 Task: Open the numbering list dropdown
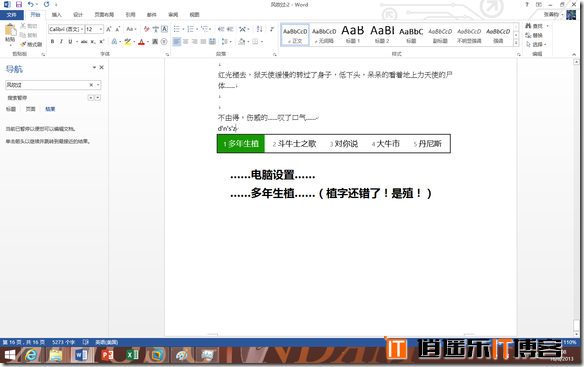pyautogui.click(x=197, y=29)
